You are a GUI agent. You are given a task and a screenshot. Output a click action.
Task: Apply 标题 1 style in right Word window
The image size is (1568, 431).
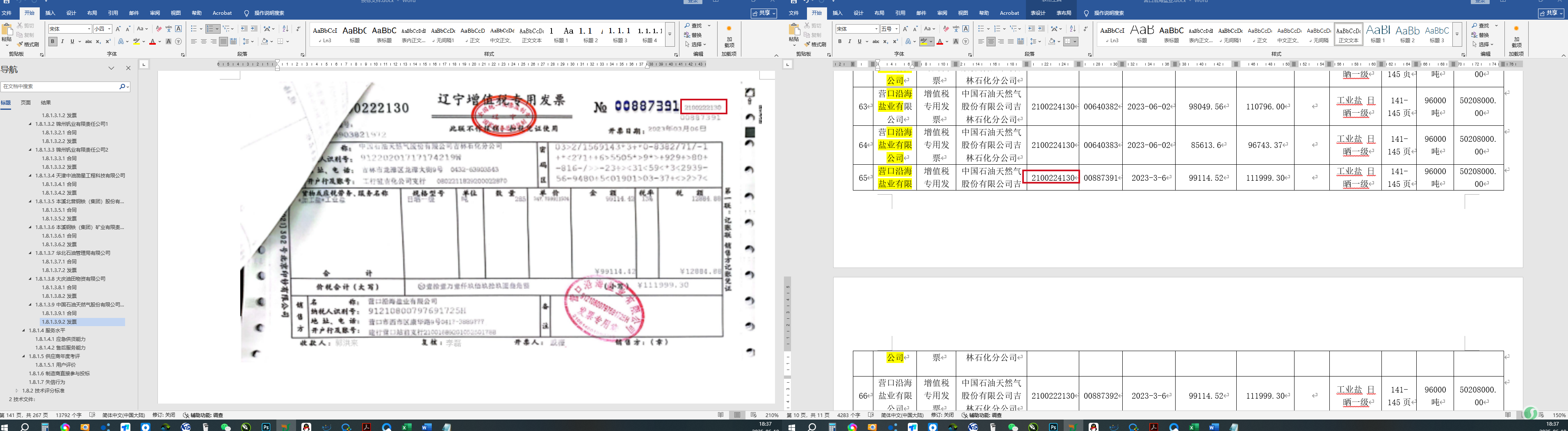coord(1377,34)
